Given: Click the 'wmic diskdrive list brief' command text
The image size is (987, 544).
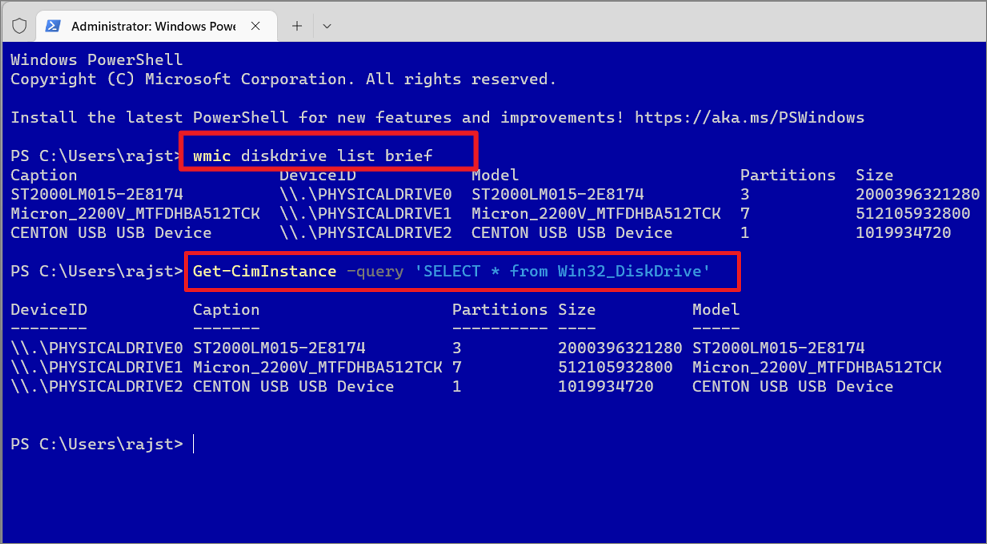Looking at the screenshot, I should 312,156.
